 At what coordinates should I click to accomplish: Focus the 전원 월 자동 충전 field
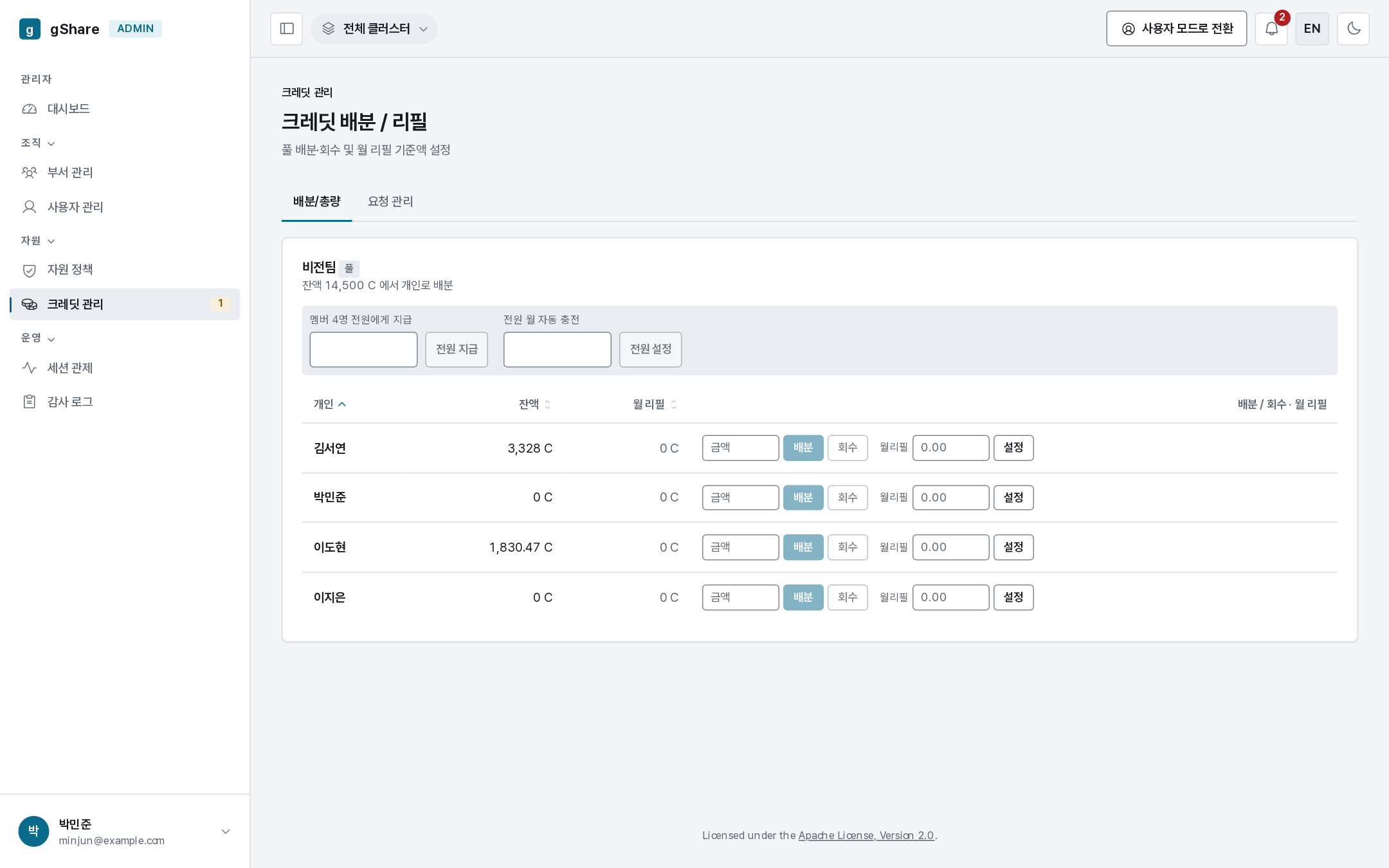[557, 349]
